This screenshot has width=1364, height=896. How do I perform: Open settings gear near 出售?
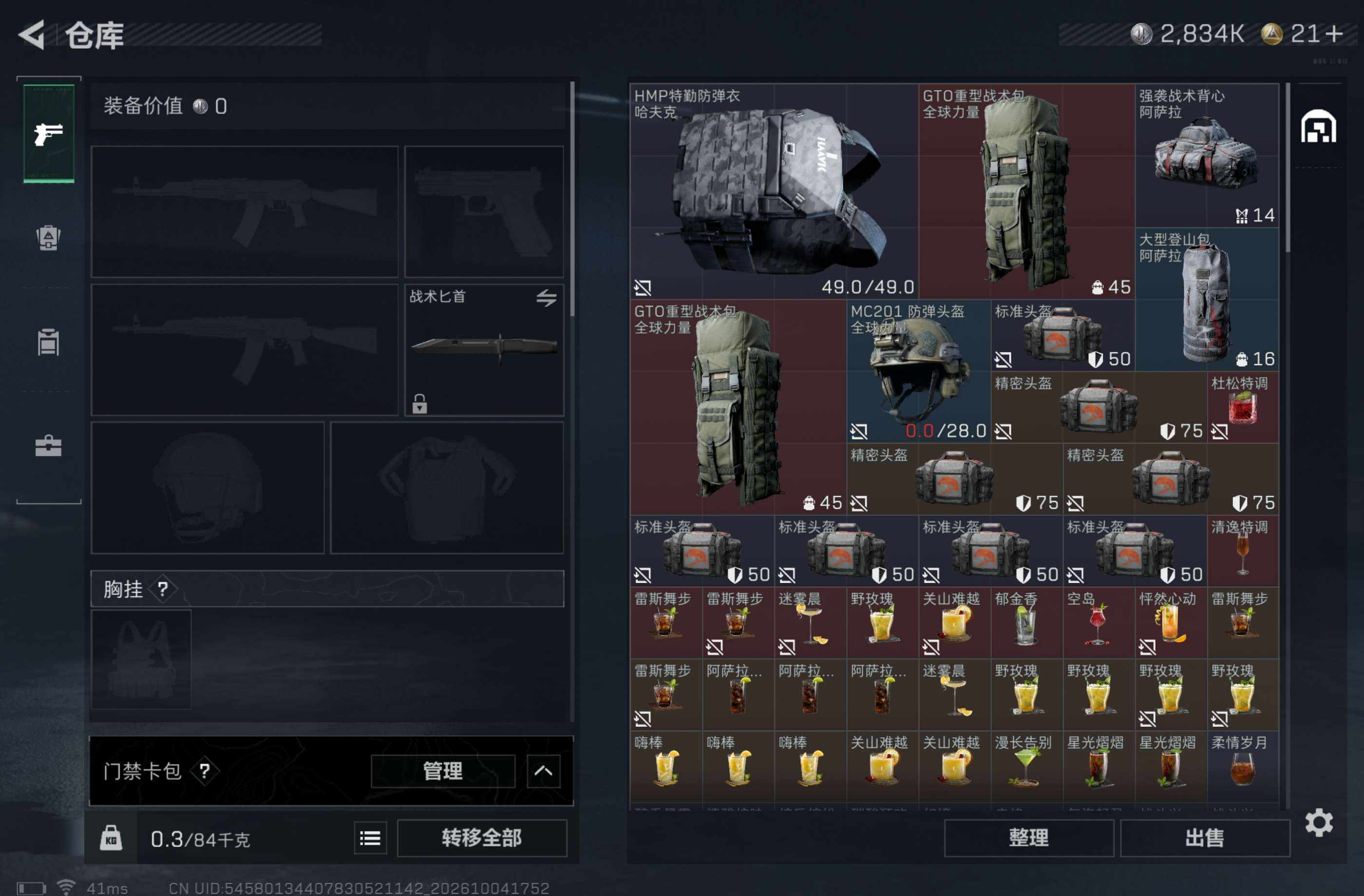click(1319, 822)
